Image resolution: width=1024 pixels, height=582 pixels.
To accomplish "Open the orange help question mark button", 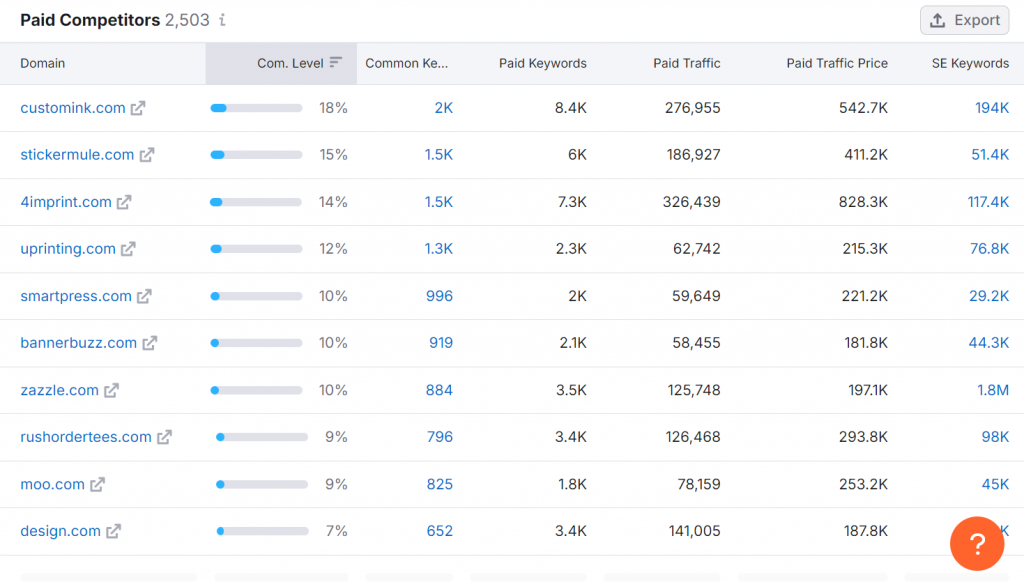I will coord(977,544).
